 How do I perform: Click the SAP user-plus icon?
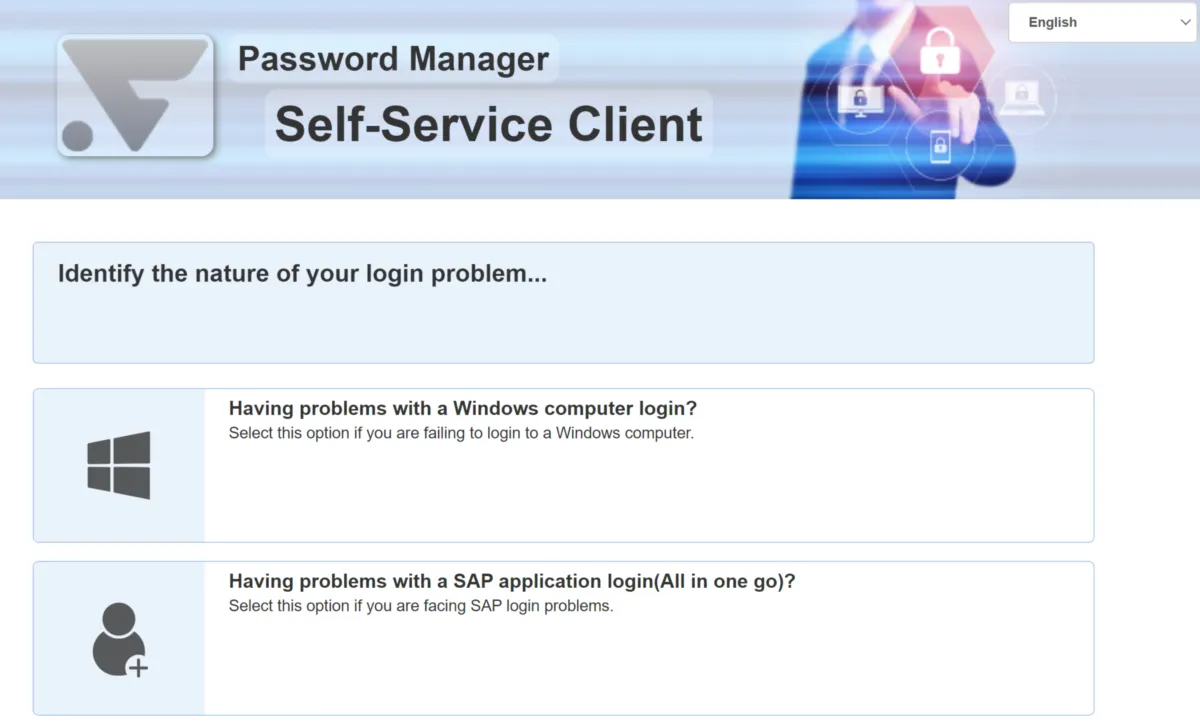(x=119, y=639)
